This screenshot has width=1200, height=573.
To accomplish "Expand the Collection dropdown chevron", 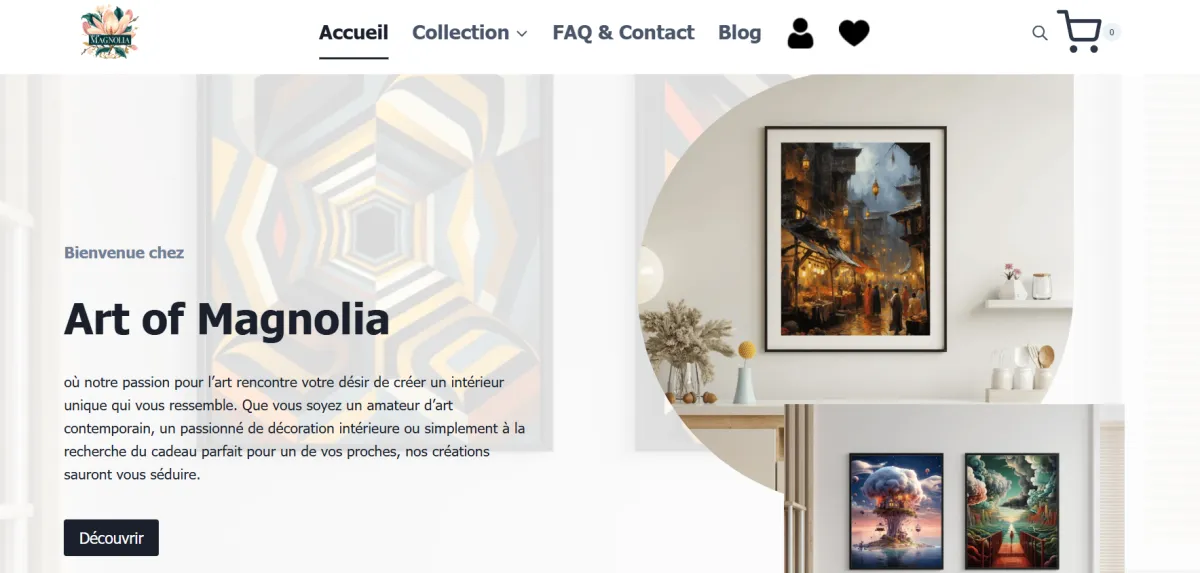I will [x=521, y=34].
